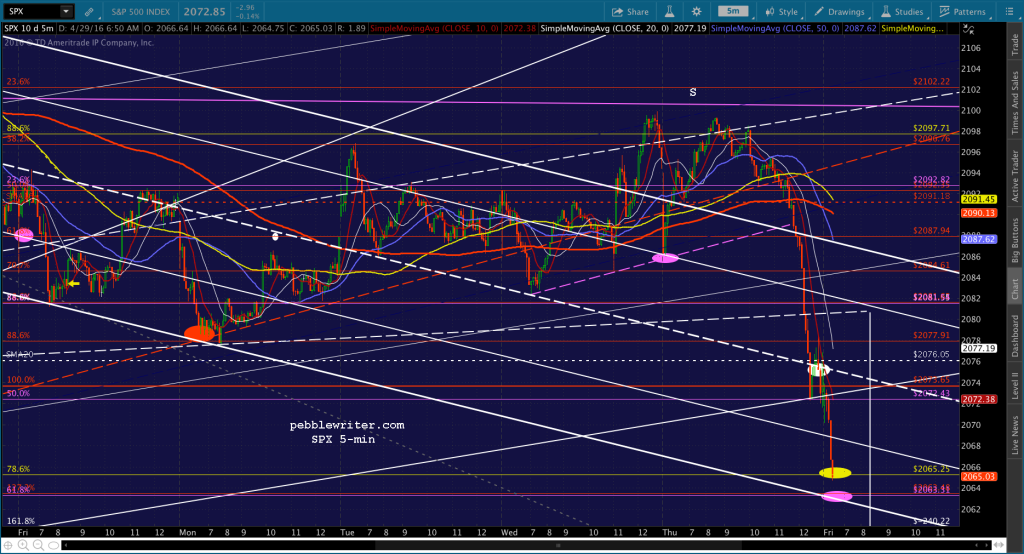The width and height of the screenshot is (1024, 554).
Task: Click the S&P 500 INDEX description
Action: pyautogui.click(x=140, y=12)
